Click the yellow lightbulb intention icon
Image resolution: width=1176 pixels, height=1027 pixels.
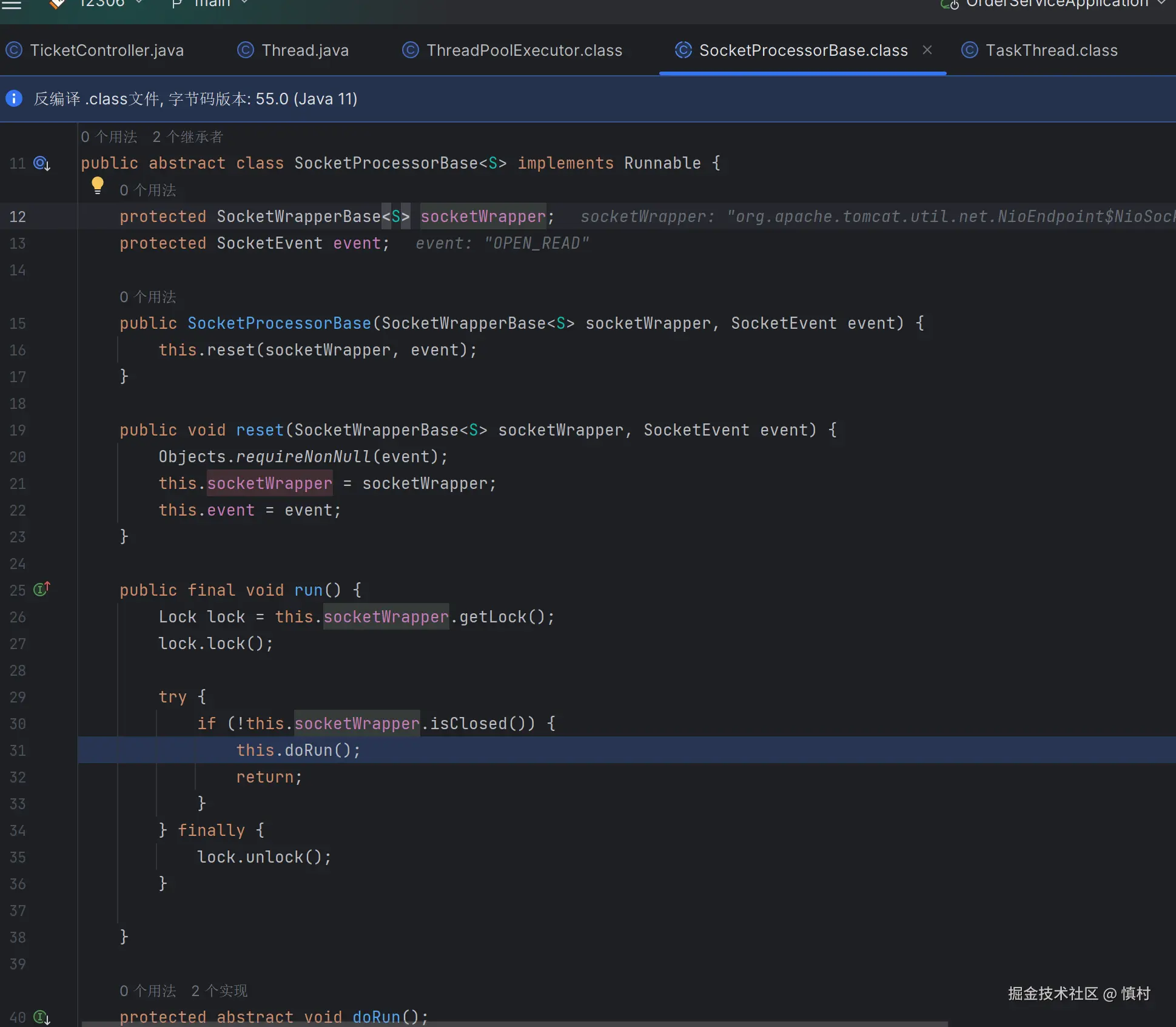[97, 184]
